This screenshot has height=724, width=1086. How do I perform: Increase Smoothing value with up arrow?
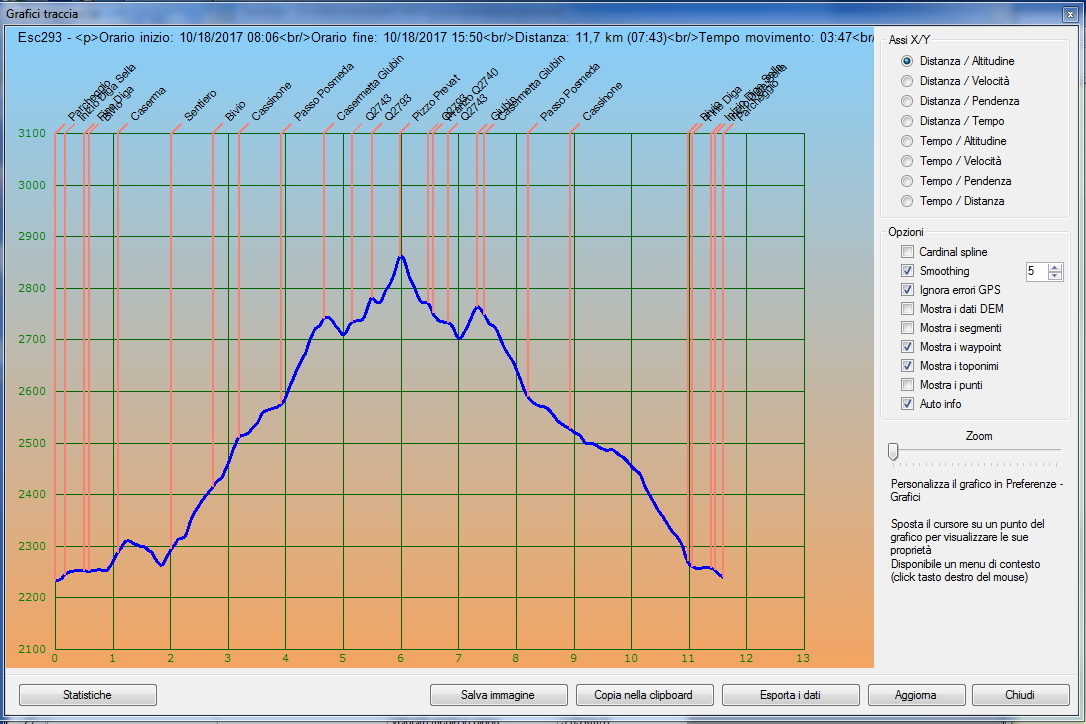pyautogui.click(x=1055, y=267)
